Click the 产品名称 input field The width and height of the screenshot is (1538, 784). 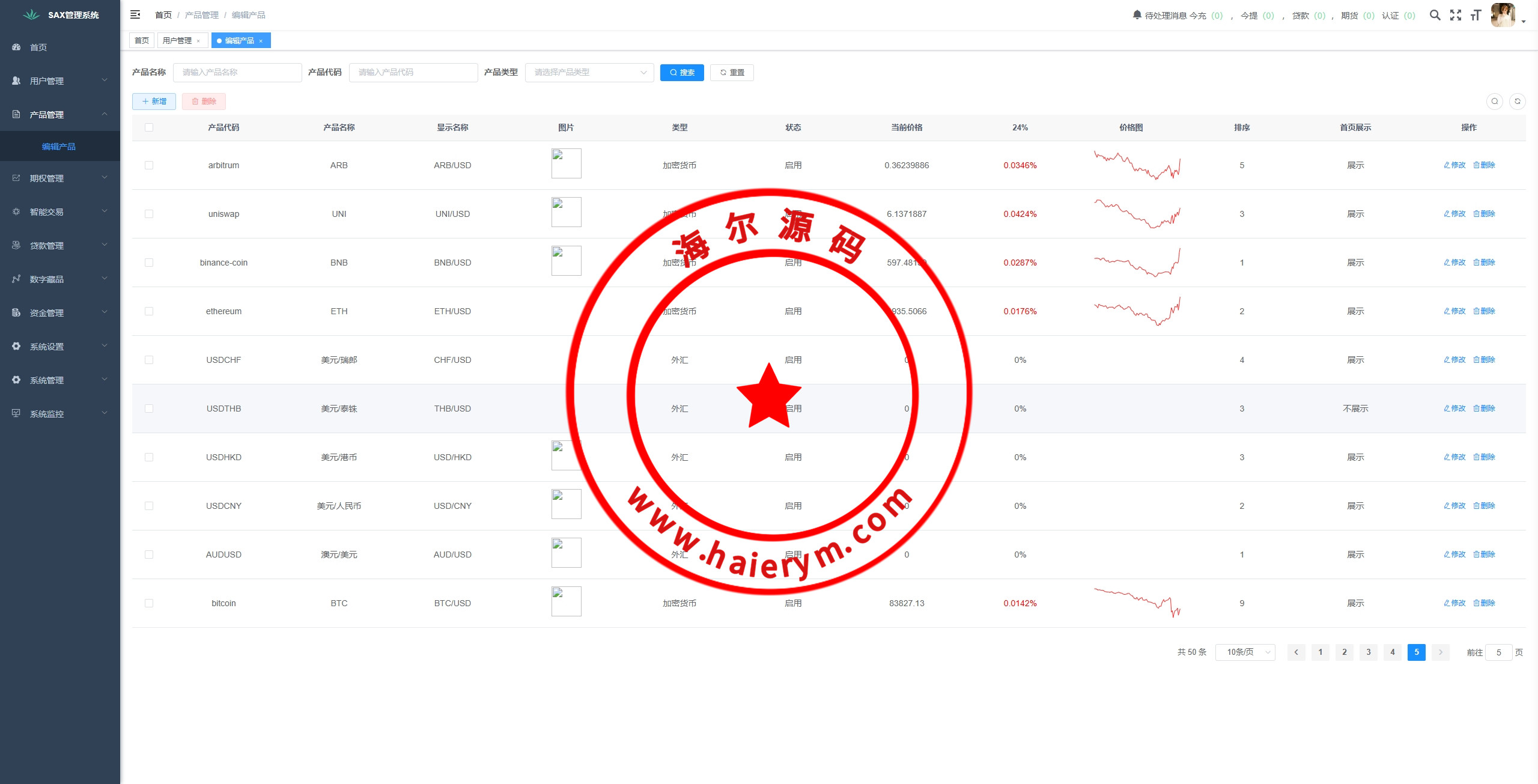(237, 72)
